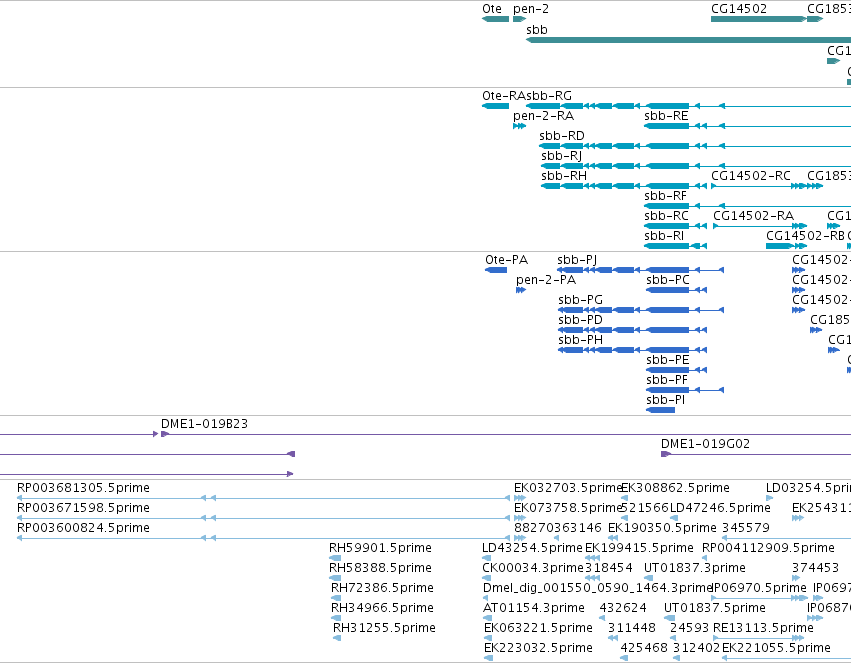Click the pen-2-RA transcript label
Image resolution: width=851 pixels, height=663 pixels.
(543, 116)
